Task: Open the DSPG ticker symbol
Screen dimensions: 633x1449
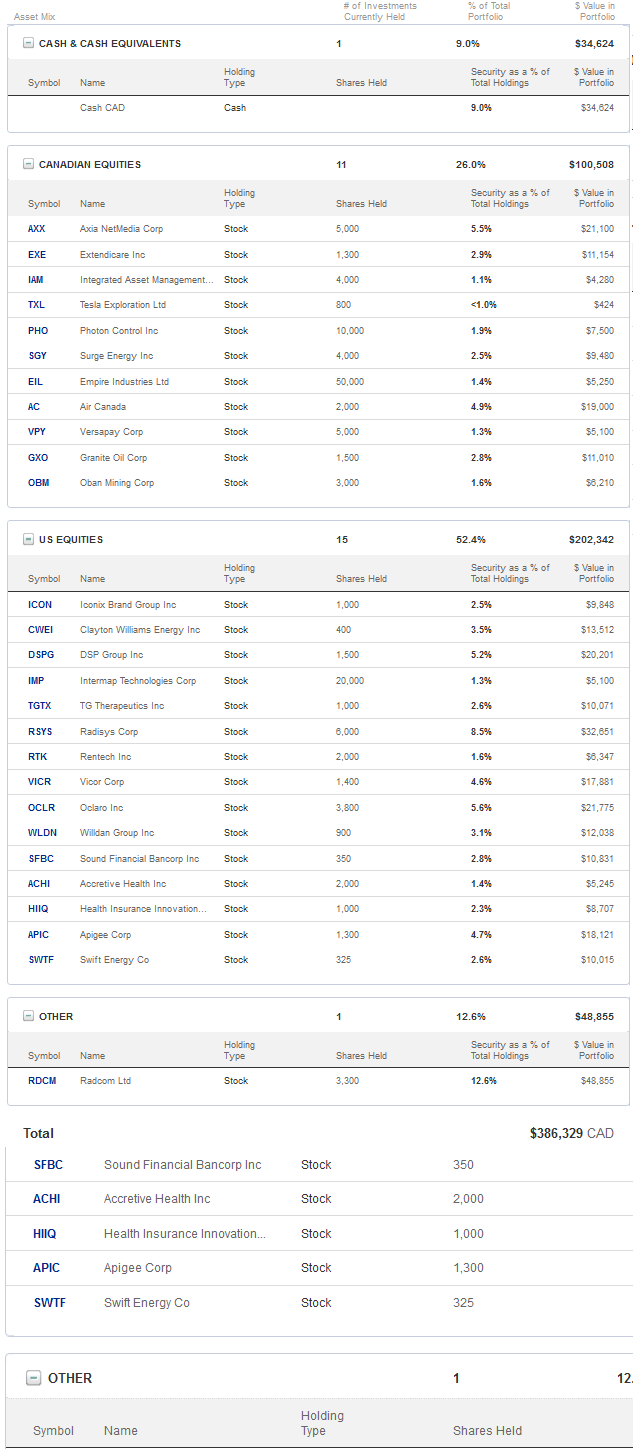Action: tap(41, 655)
